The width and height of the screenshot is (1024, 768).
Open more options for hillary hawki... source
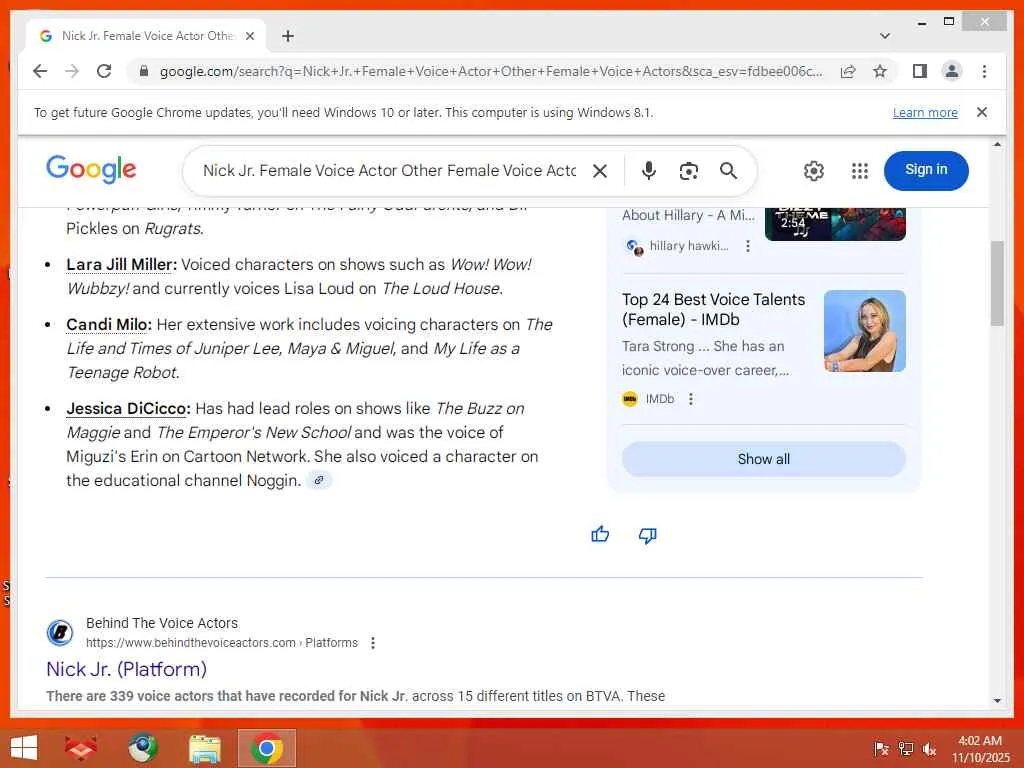tap(748, 246)
